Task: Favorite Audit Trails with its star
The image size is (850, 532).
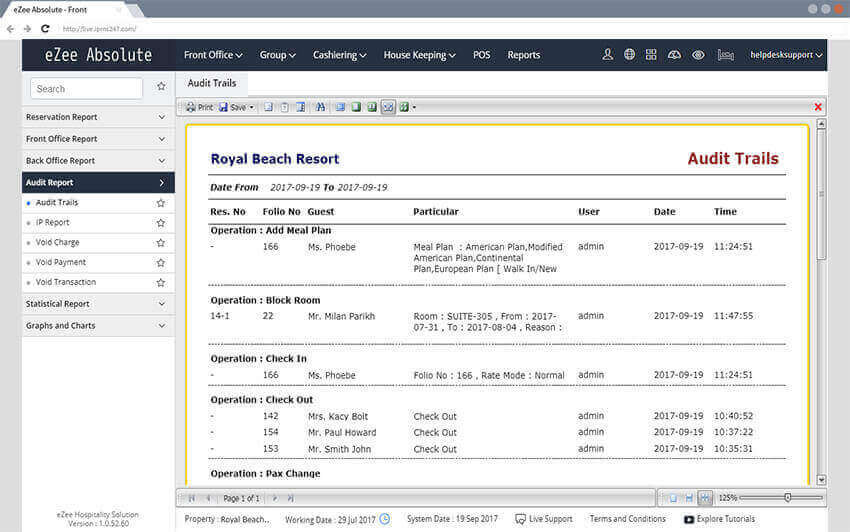Action: point(160,203)
